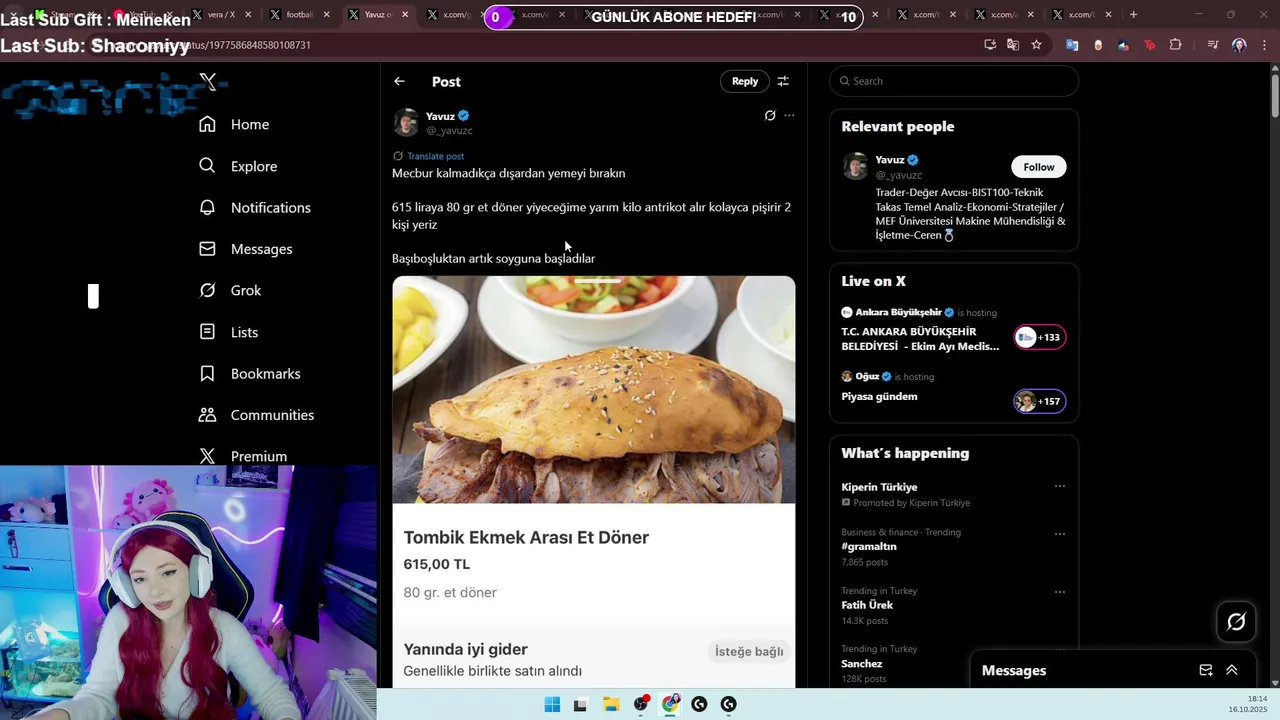Open Bookmarks in the sidebar
Image resolution: width=1280 pixels, height=720 pixels.
(250, 373)
